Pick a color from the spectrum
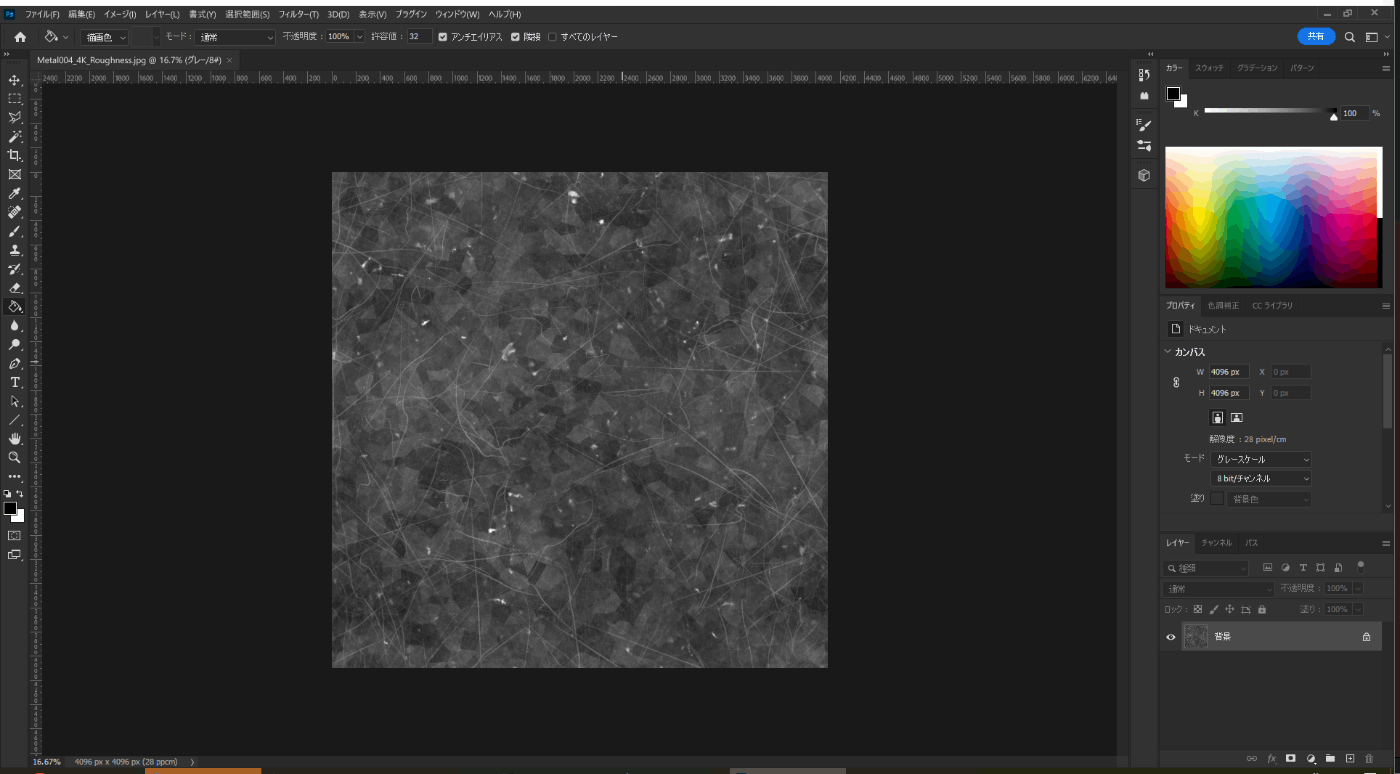Viewport: 1400px width, 774px height. coord(1273,218)
